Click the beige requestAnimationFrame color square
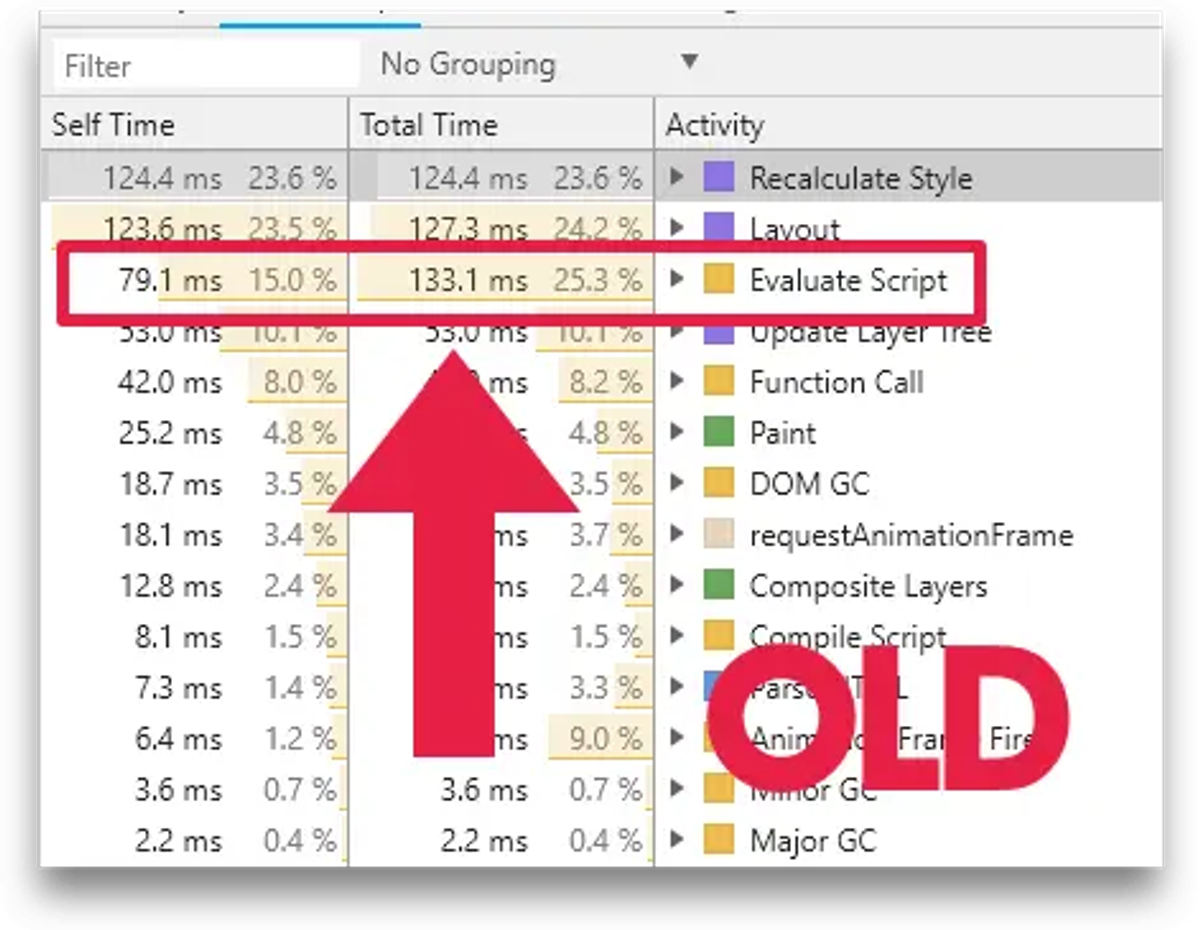This screenshot has width=1200, height=930. (719, 534)
